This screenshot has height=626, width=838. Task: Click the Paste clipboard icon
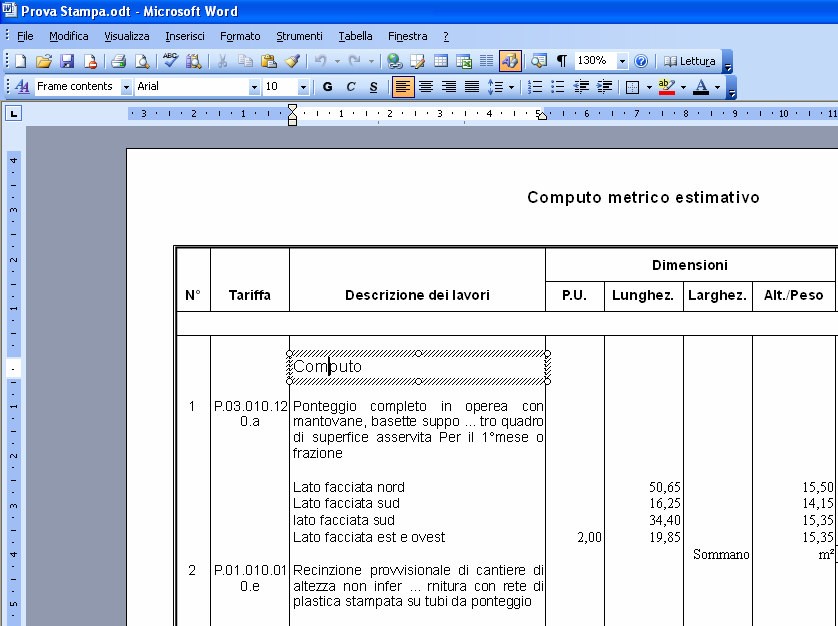[268, 61]
